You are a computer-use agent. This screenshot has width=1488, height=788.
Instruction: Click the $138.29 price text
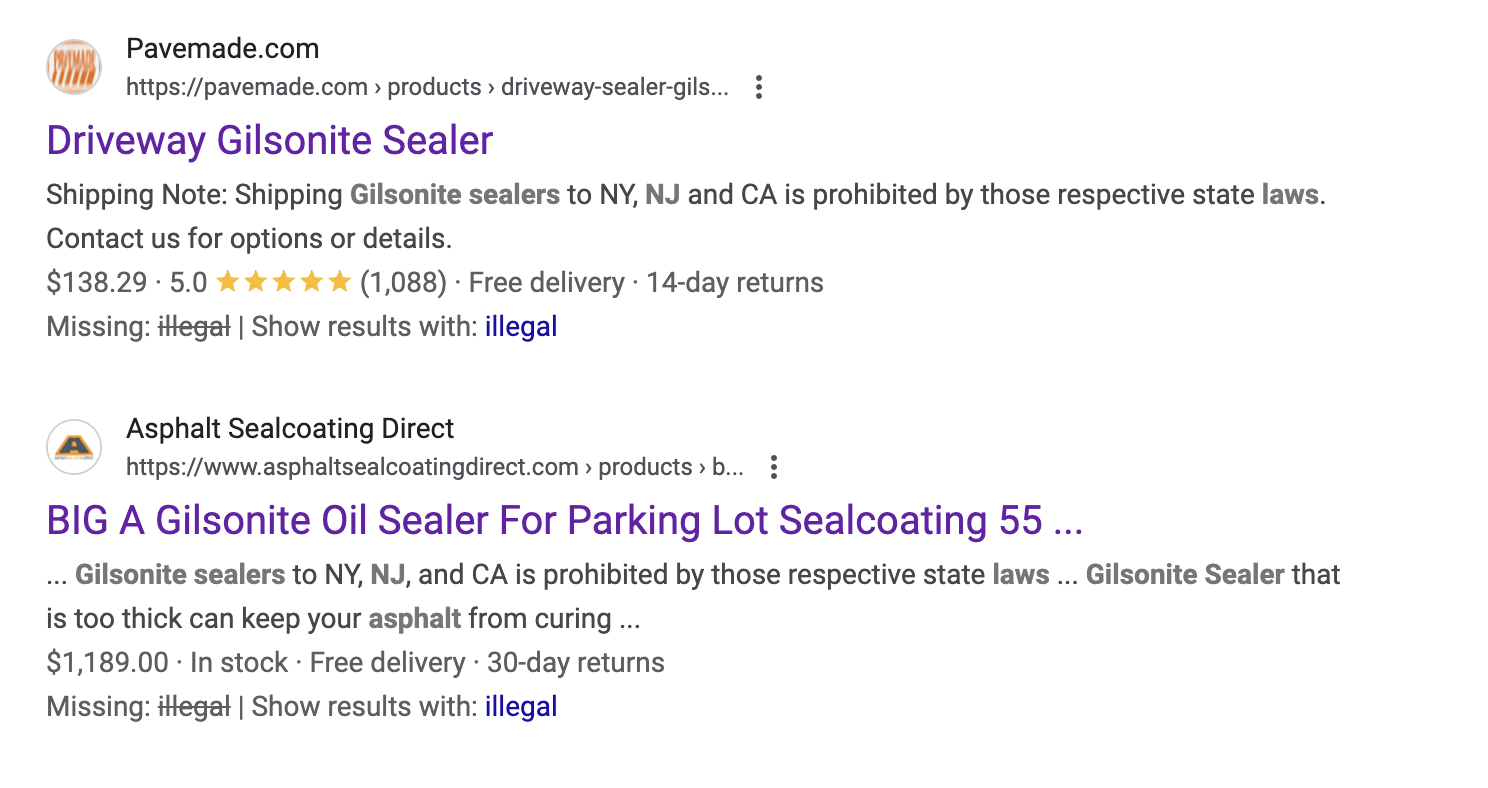(x=97, y=283)
